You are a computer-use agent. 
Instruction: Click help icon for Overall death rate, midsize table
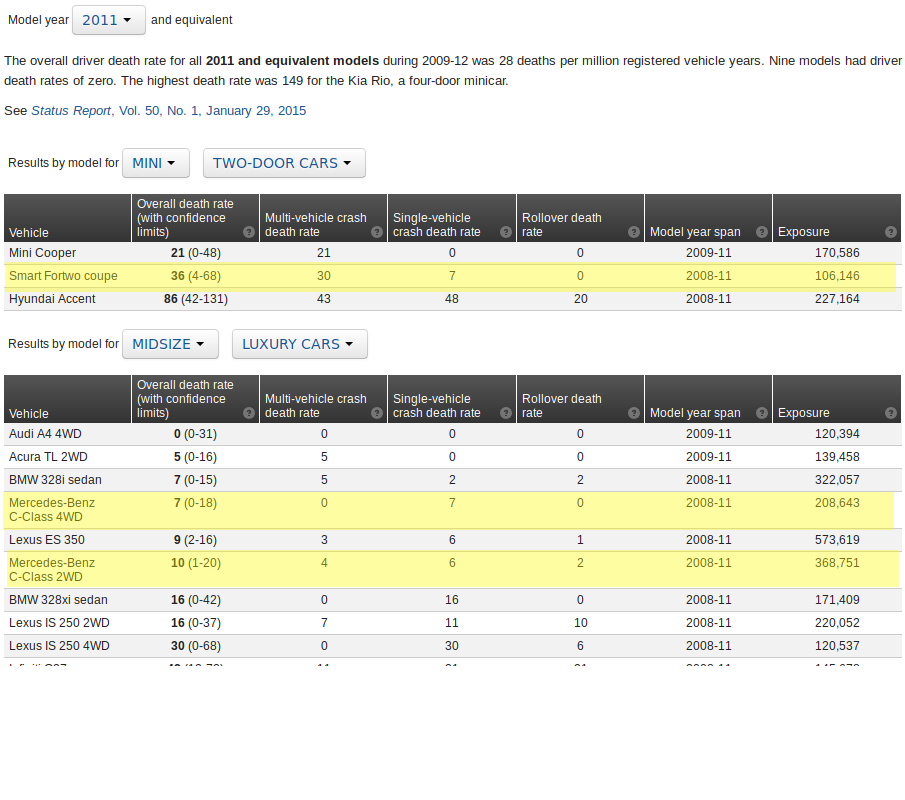[249, 413]
